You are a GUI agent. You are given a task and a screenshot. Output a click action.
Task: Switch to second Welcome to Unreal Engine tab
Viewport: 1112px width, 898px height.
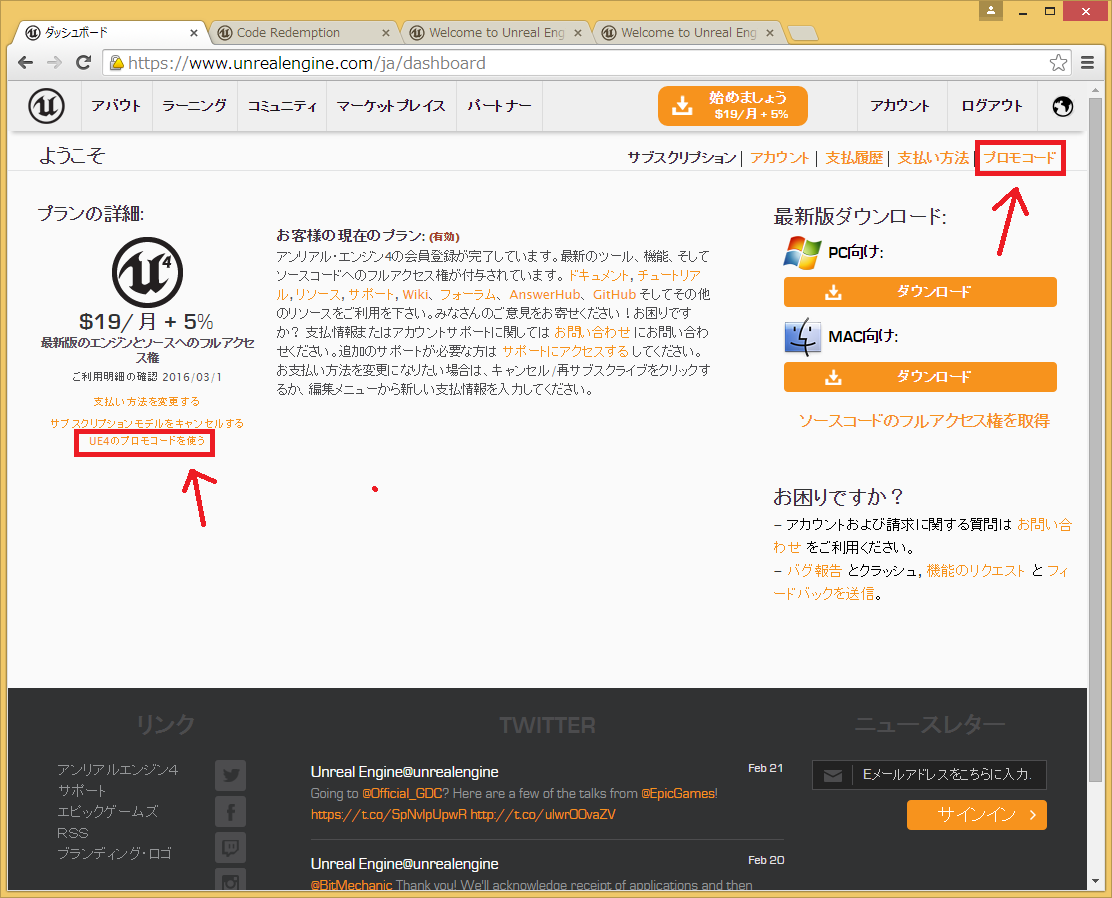(689, 33)
